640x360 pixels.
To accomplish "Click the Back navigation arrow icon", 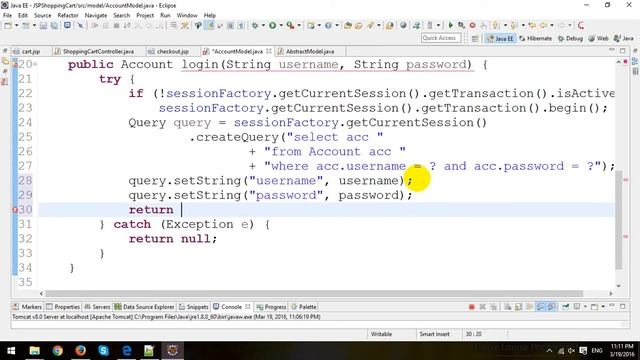I will (543, 25).
